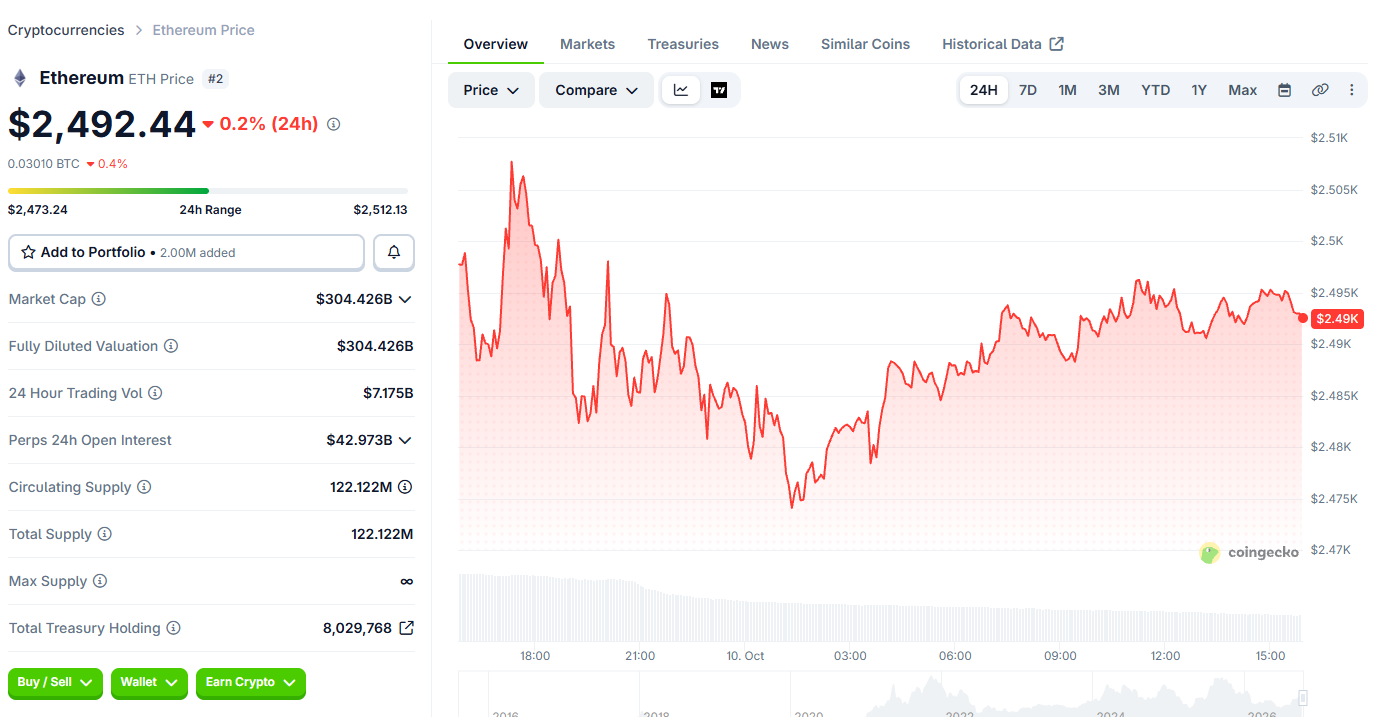Image resolution: width=1381 pixels, height=717 pixels.
Task: Select 7D chart range
Action: tap(1028, 90)
